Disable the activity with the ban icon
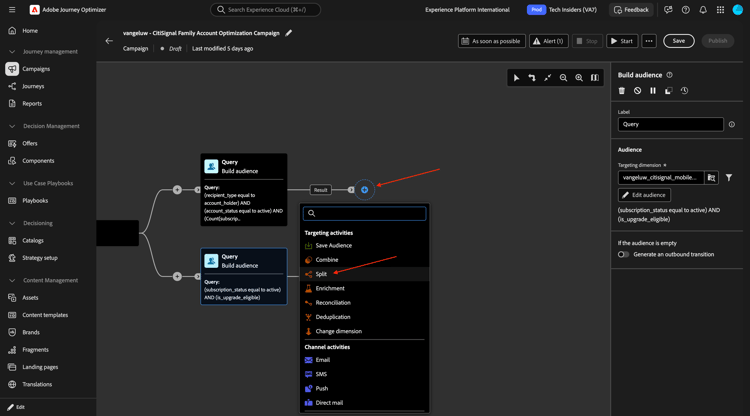The height and width of the screenshot is (416, 750). click(637, 90)
